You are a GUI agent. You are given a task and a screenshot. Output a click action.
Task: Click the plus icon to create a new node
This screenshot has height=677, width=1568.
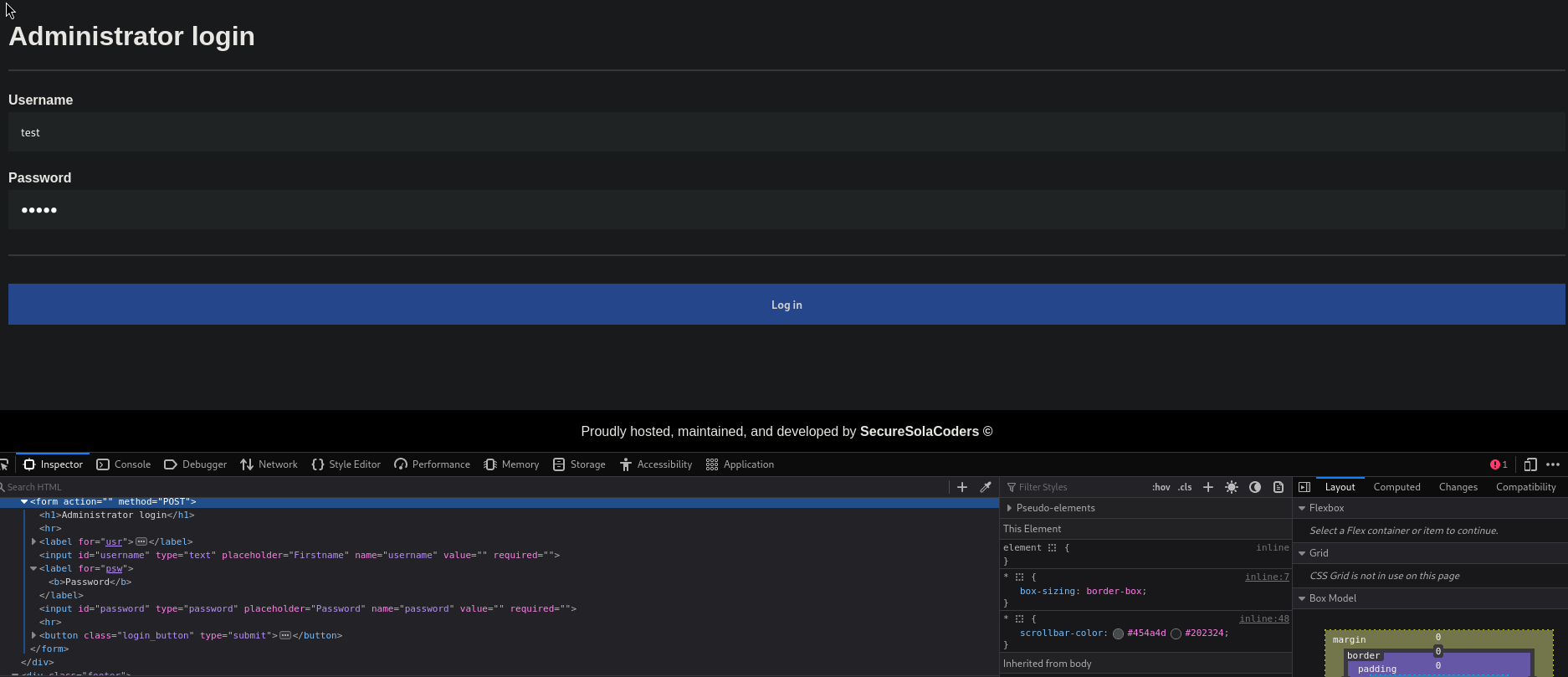point(962,487)
